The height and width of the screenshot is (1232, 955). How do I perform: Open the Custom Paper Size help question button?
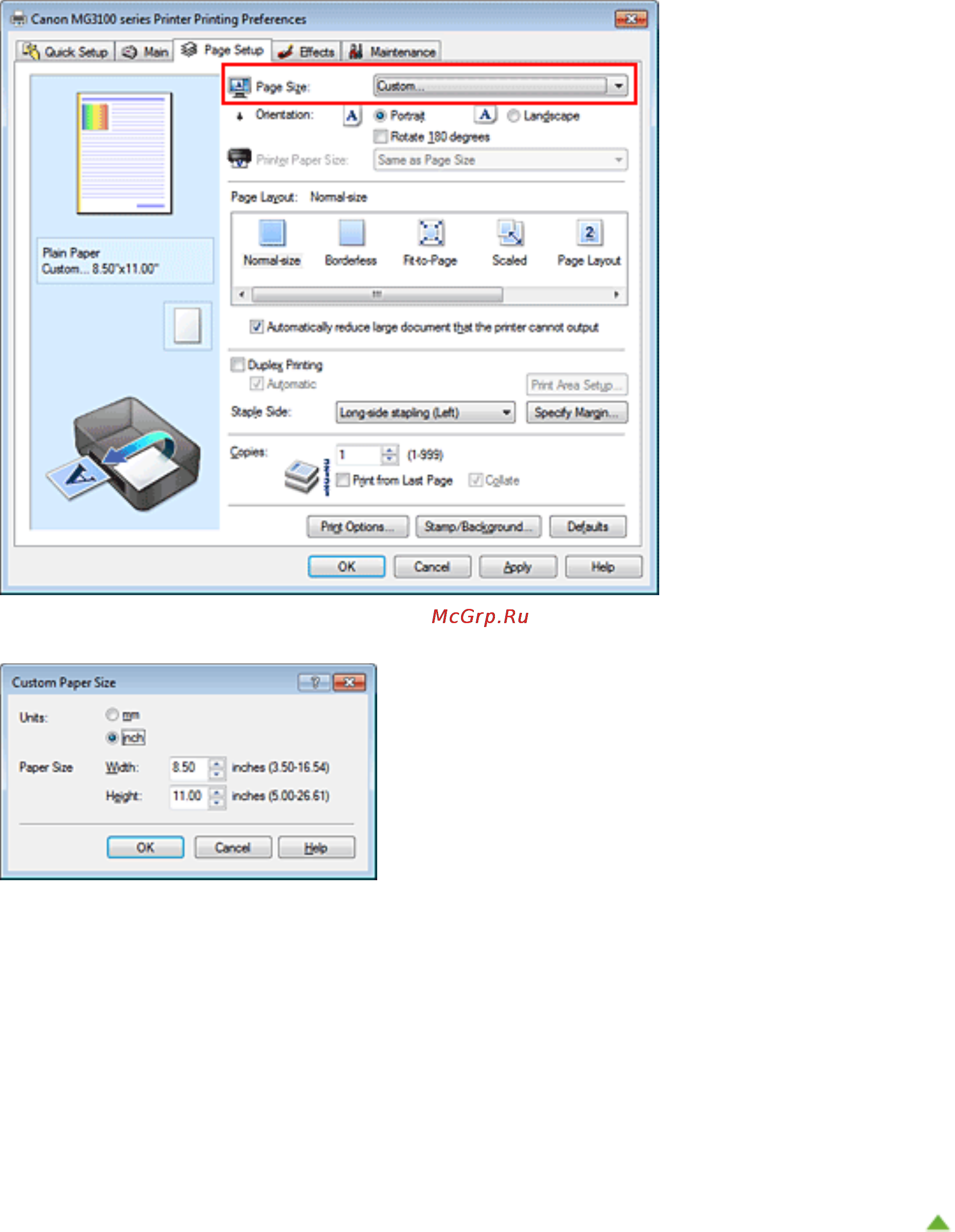[x=314, y=682]
